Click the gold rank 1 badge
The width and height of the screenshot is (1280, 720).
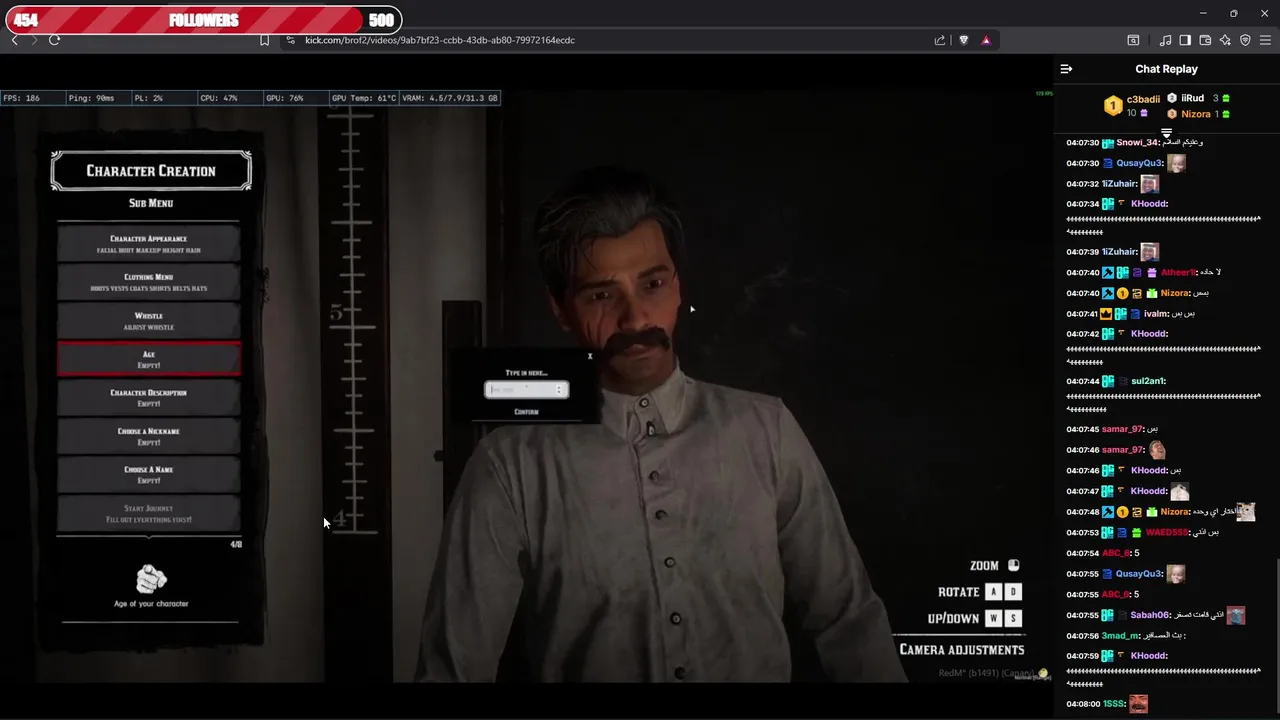pyautogui.click(x=1112, y=105)
